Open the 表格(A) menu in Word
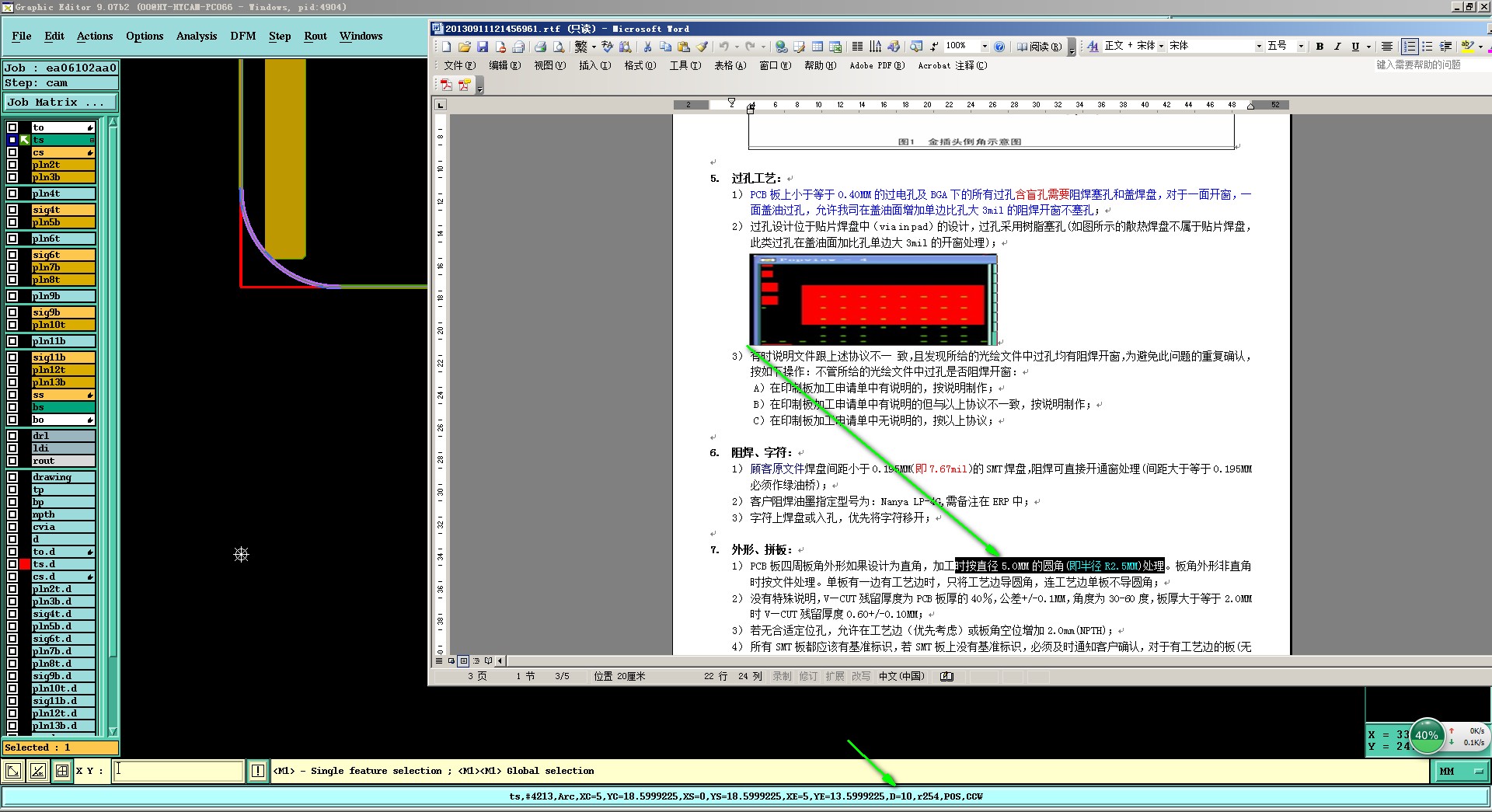 point(730,65)
